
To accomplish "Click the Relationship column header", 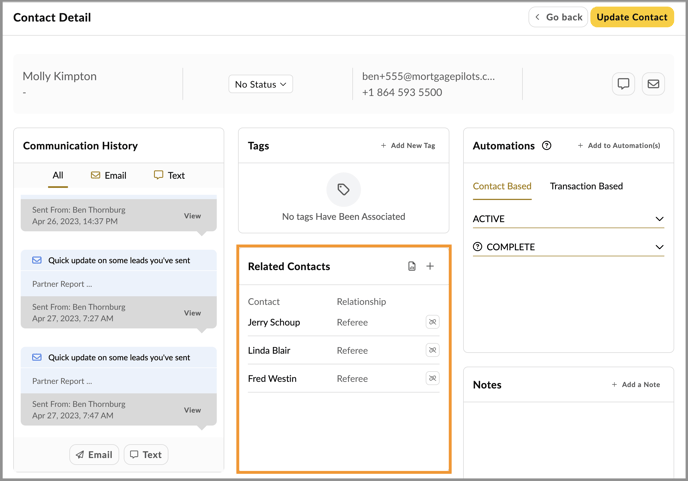I will 362,302.
